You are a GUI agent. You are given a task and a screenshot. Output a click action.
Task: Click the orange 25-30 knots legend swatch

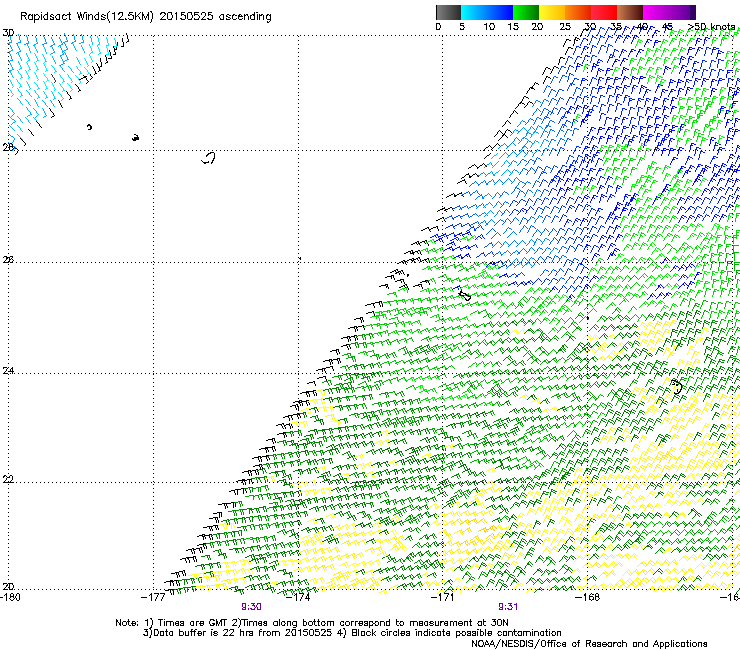coord(578,12)
